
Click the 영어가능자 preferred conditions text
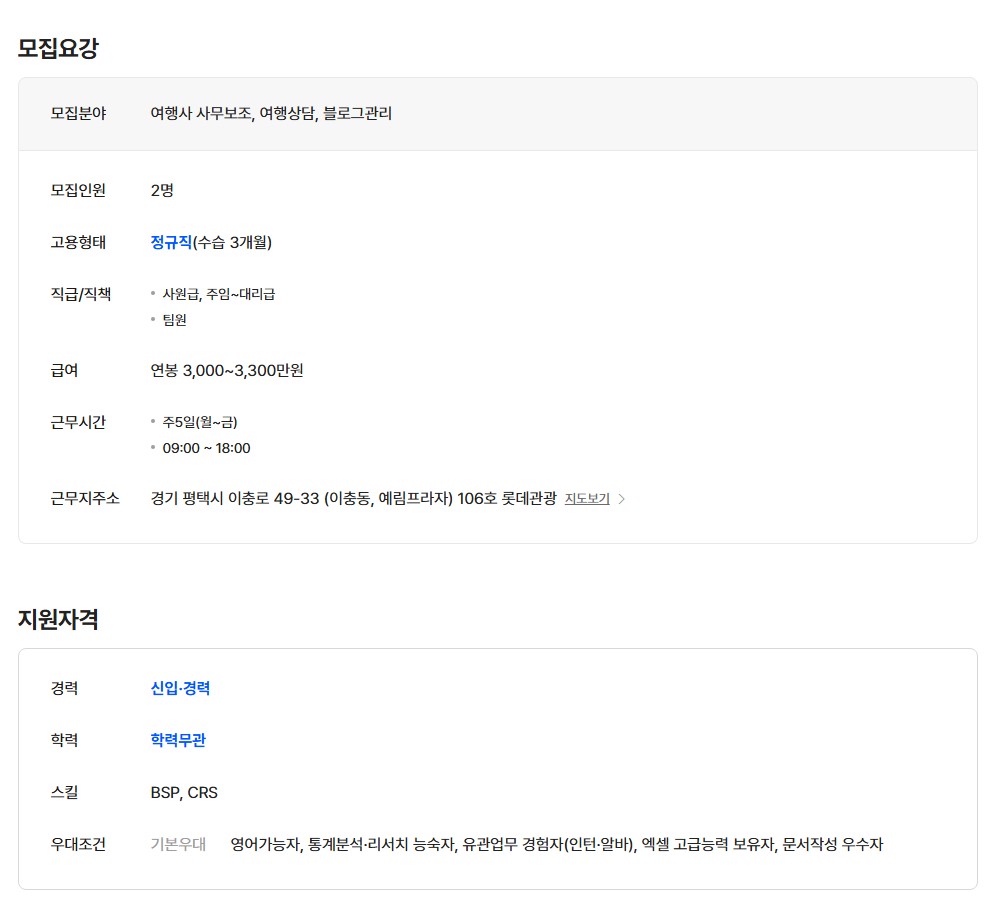[265, 844]
